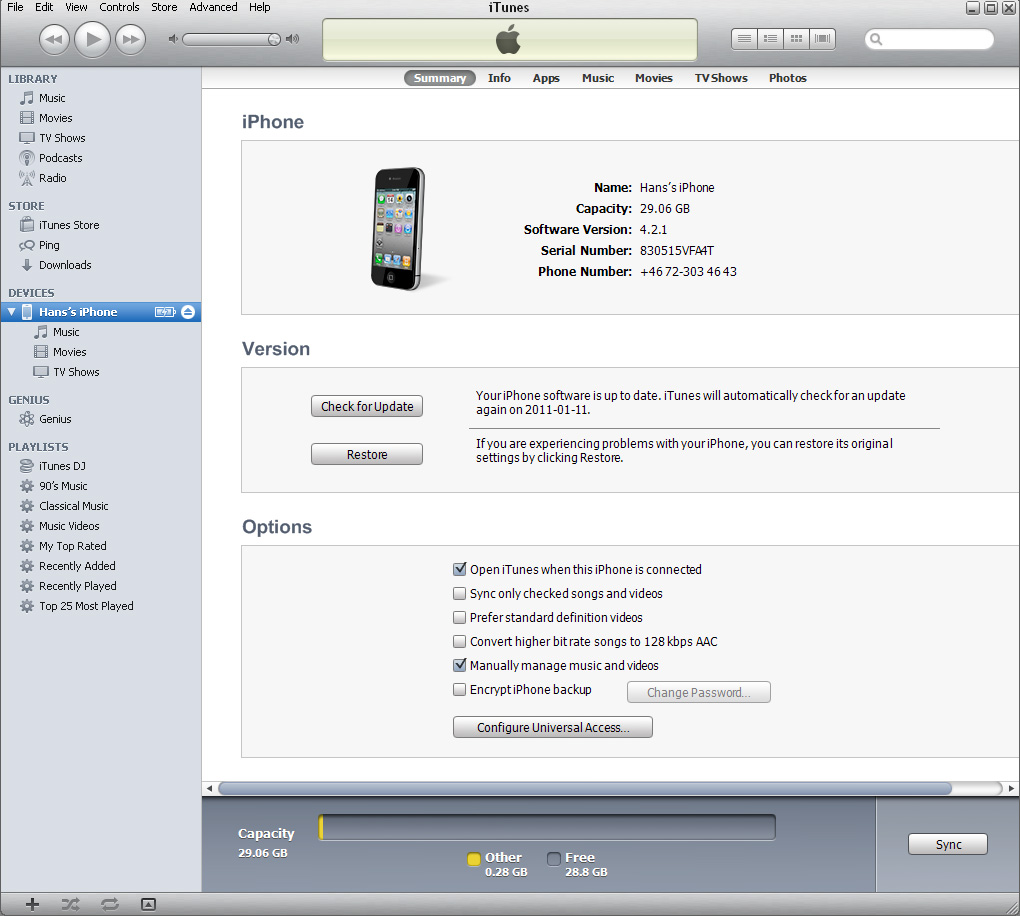
Task: Switch to song list view
Action: click(744, 39)
